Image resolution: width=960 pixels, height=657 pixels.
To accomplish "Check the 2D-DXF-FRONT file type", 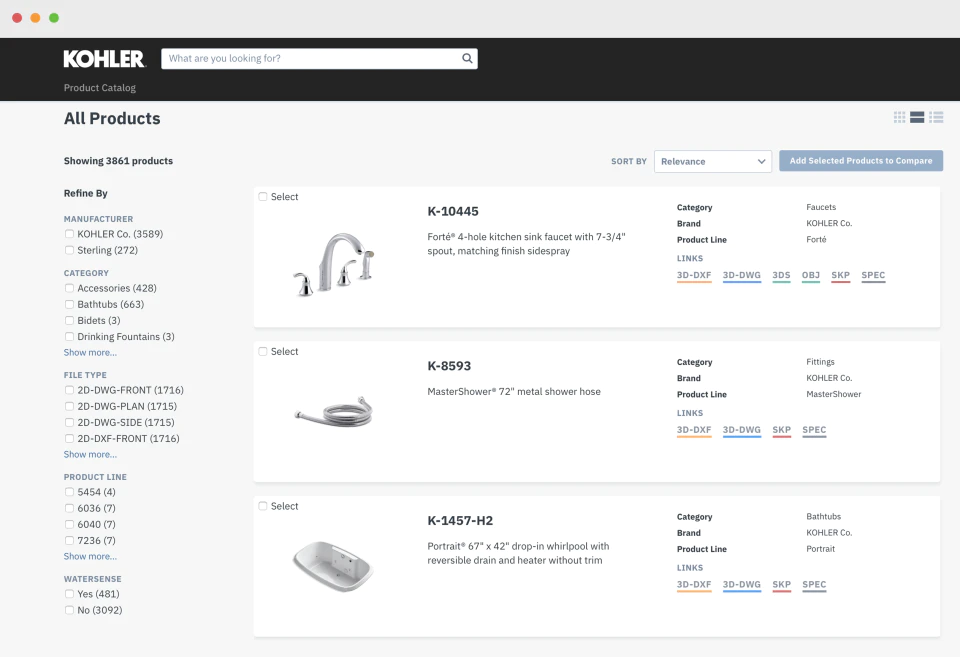I will pyautogui.click(x=69, y=438).
